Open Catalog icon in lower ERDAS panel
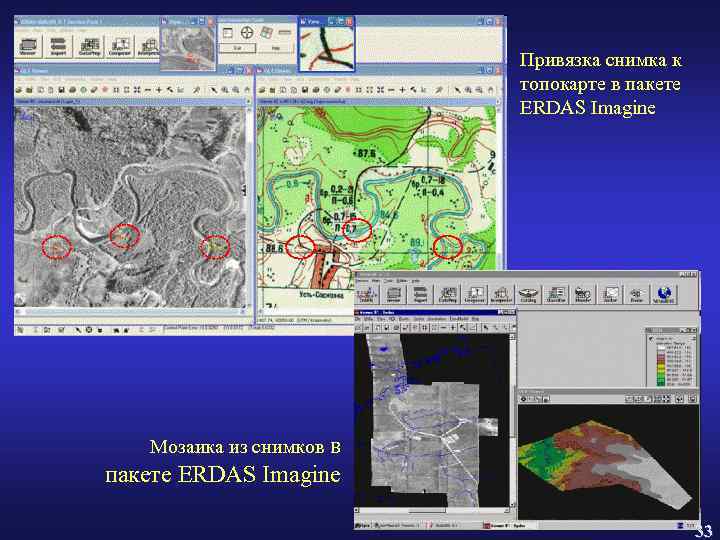This screenshot has height=540, width=720. click(529, 294)
